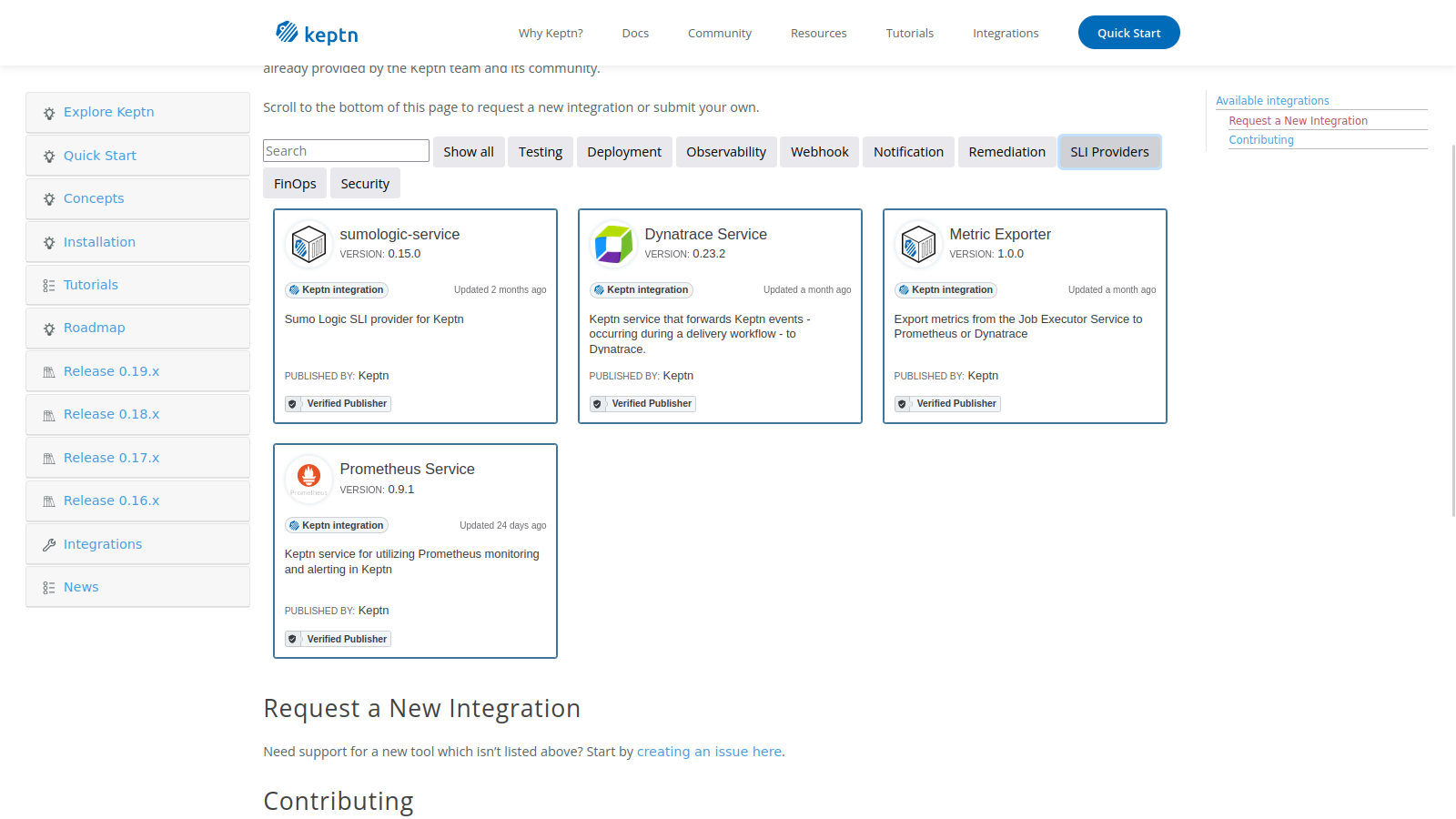Image resolution: width=1456 pixels, height=819 pixels.
Task: Click the integrations Search field
Action: click(x=346, y=151)
